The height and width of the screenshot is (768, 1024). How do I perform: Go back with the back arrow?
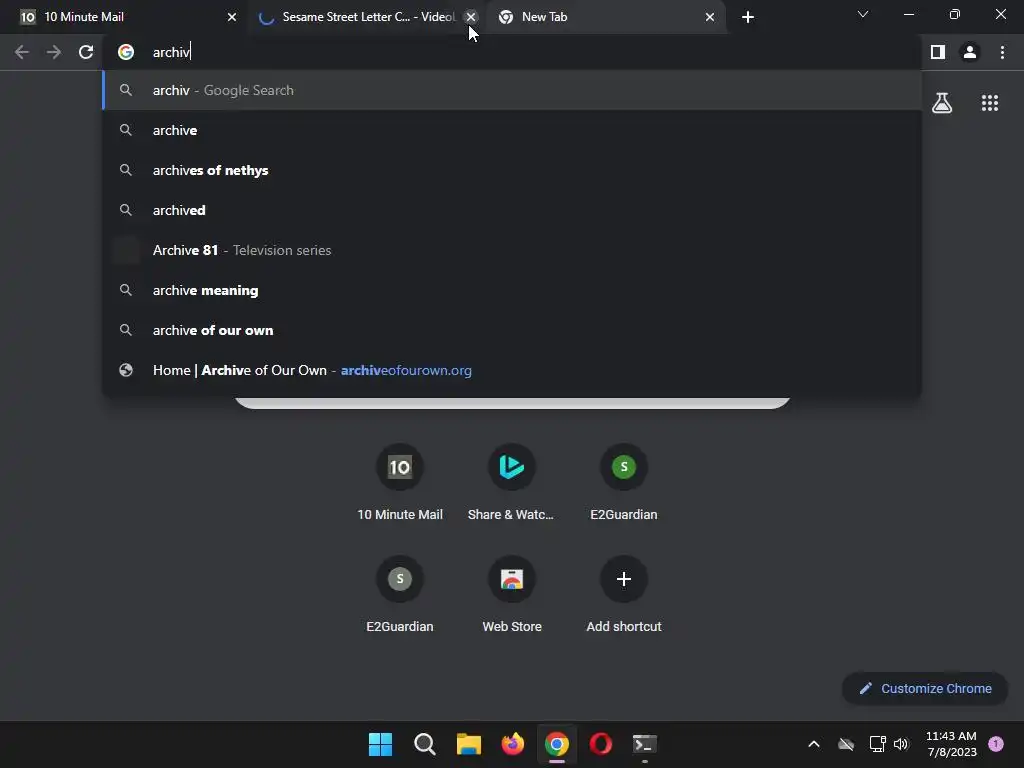pyautogui.click(x=22, y=52)
